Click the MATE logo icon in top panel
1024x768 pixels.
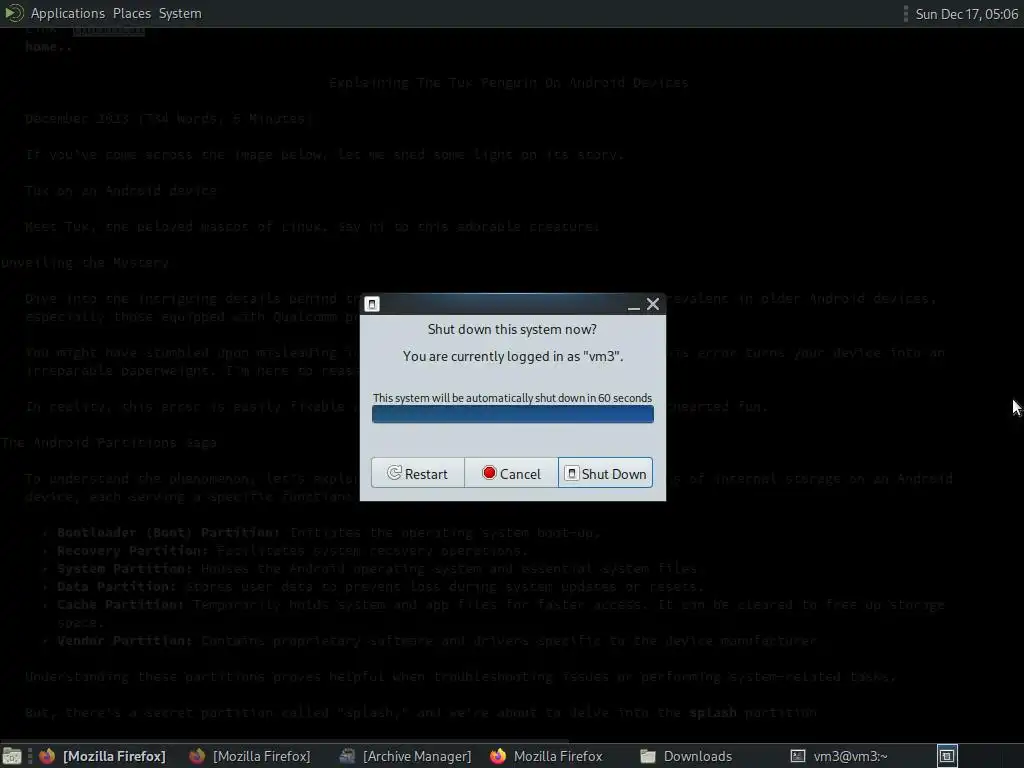tap(14, 13)
